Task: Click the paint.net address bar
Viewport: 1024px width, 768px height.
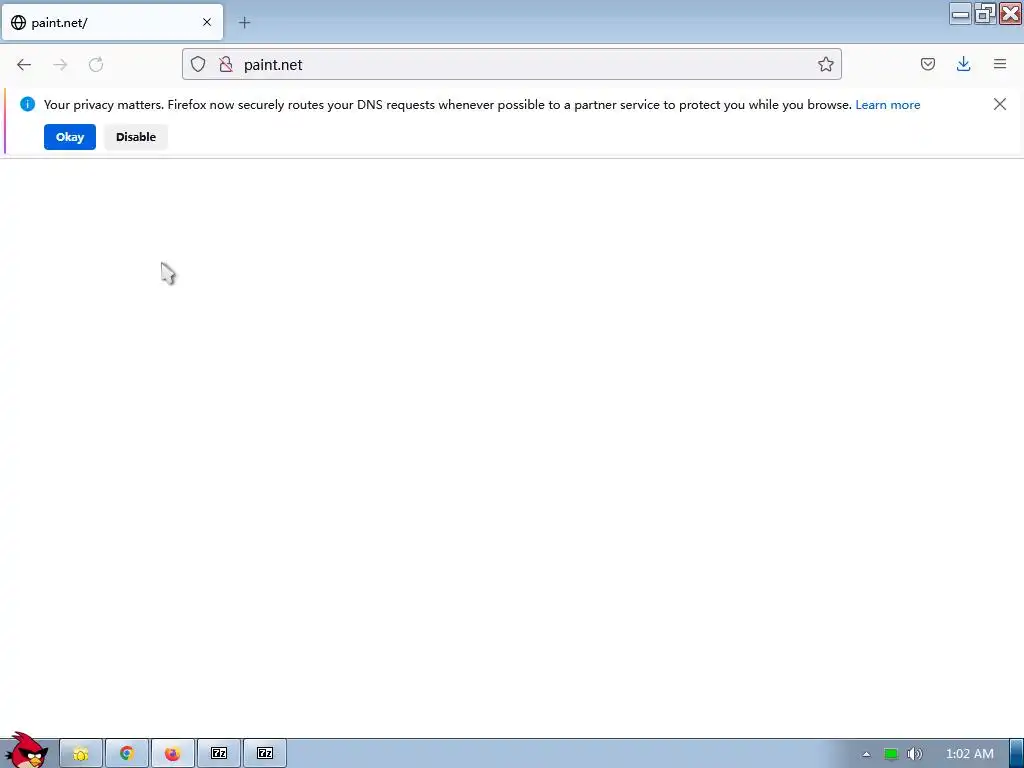Action: click(x=511, y=64)
